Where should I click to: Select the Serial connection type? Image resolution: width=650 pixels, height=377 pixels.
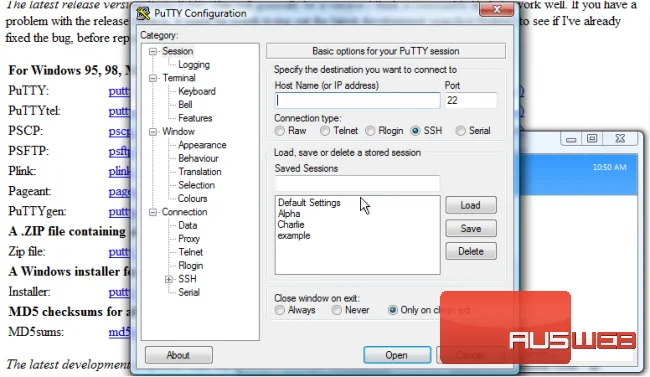click(460, 131)
